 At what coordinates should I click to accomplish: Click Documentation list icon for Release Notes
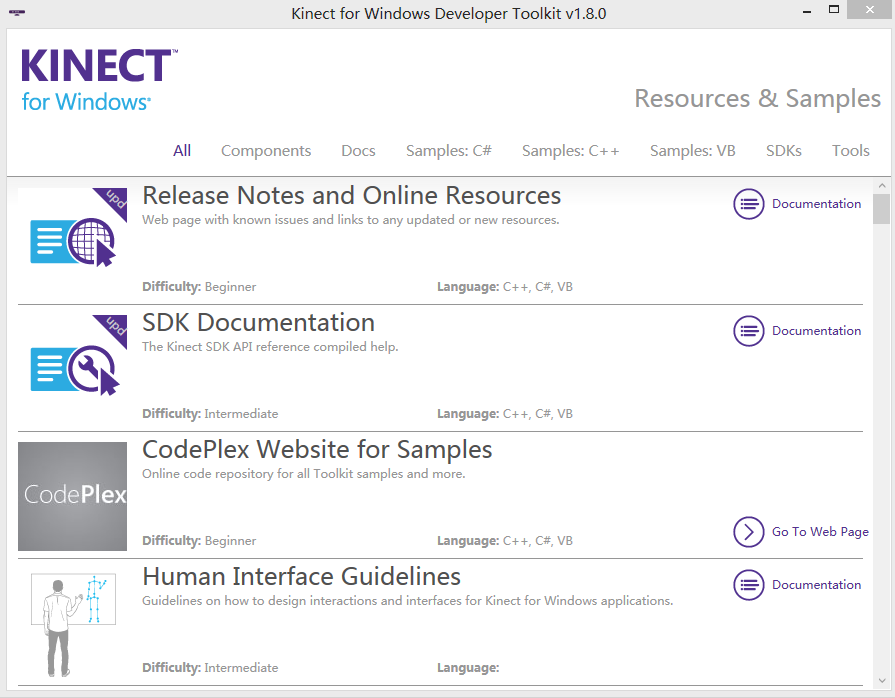pyautogui.click(x=748, y=204)
